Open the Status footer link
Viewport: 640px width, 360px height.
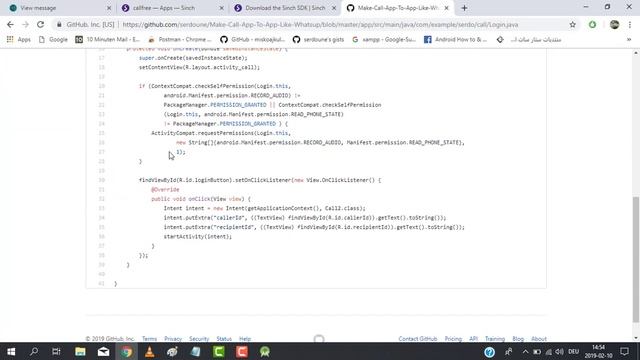pyautogui.click(x=224, y=339)
